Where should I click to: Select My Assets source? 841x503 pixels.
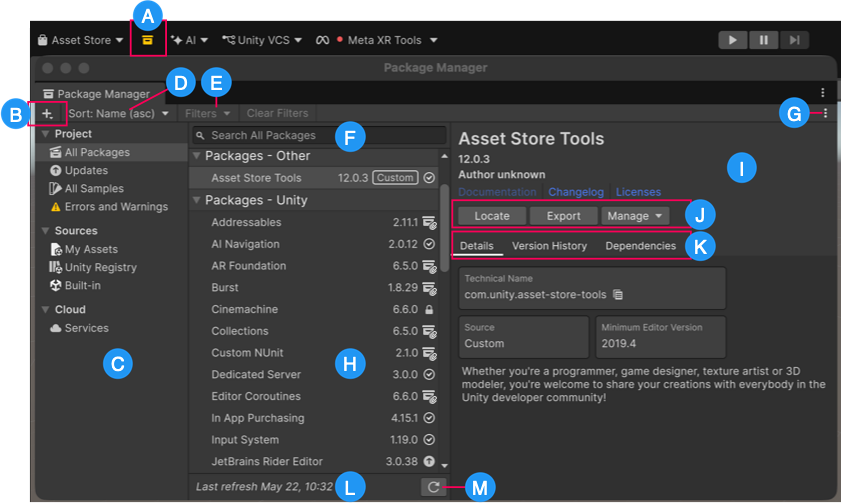click(x=111, y=249)
